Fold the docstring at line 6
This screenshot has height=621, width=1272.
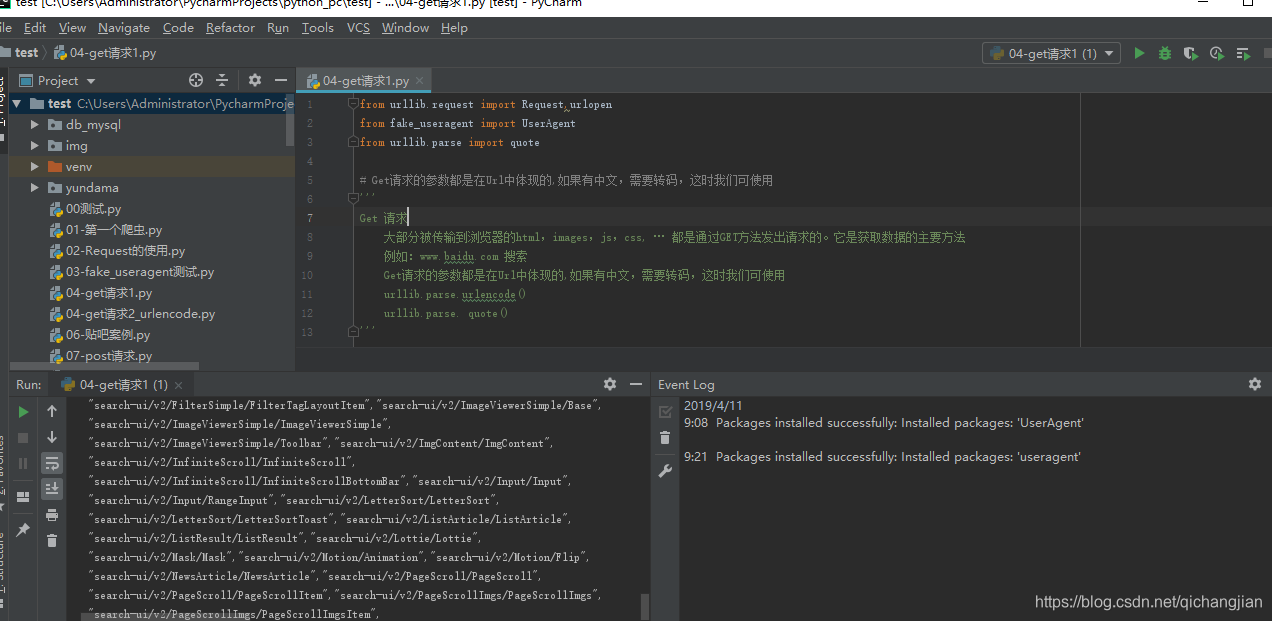353,199
